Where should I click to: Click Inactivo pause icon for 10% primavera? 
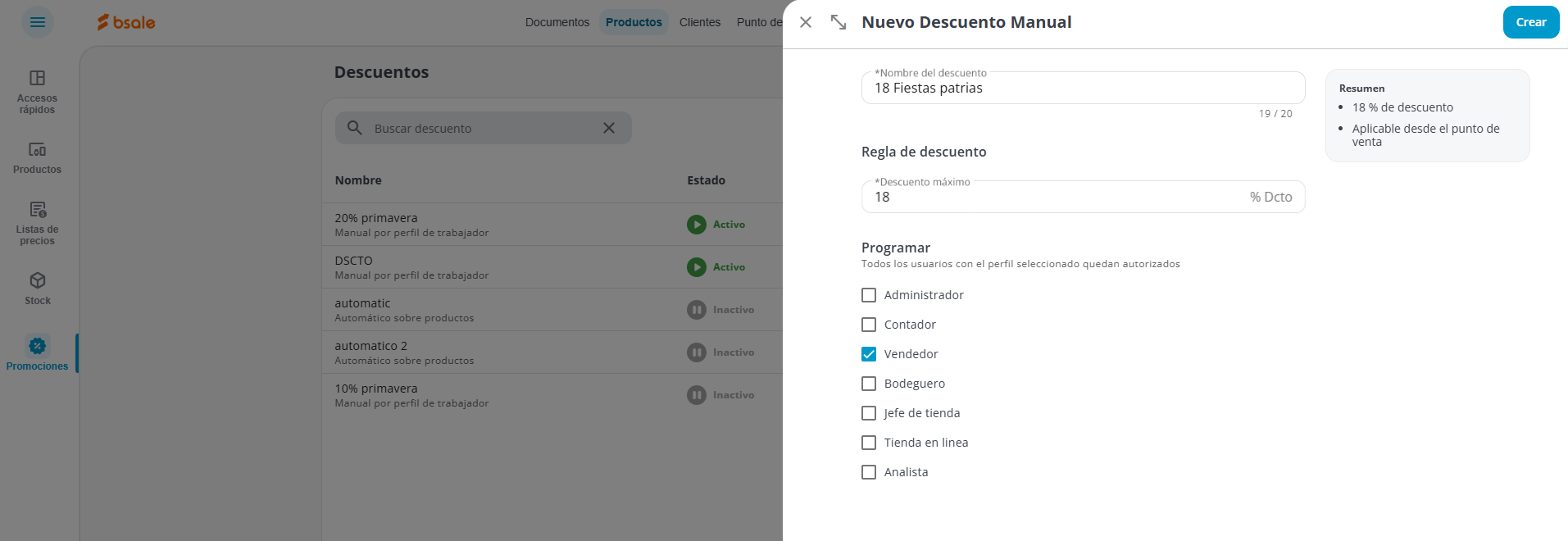point(697,395)
